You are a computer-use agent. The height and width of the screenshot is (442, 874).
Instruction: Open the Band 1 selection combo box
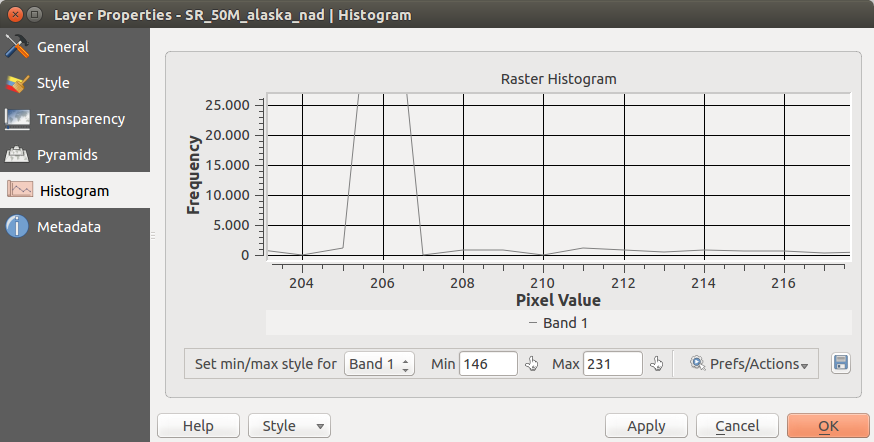point(378,364)
